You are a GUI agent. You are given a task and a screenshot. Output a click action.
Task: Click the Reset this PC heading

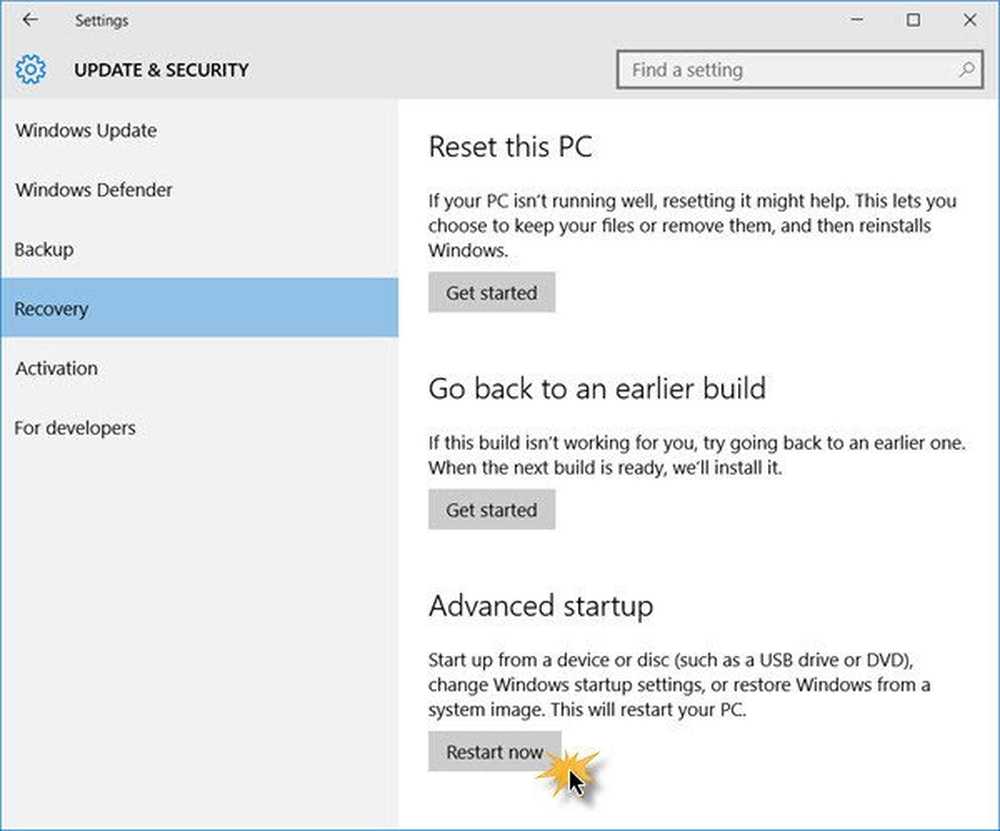click(510, 147)
